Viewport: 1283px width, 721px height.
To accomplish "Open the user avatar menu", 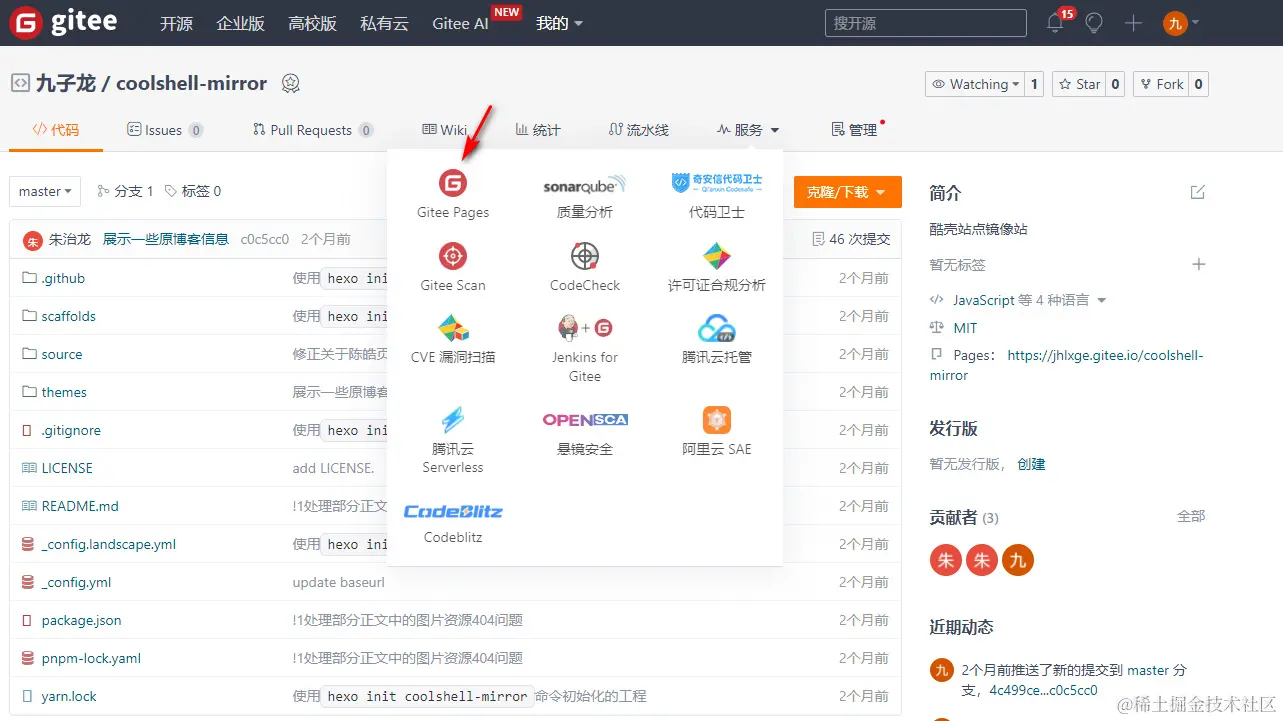I will 1181,23.
